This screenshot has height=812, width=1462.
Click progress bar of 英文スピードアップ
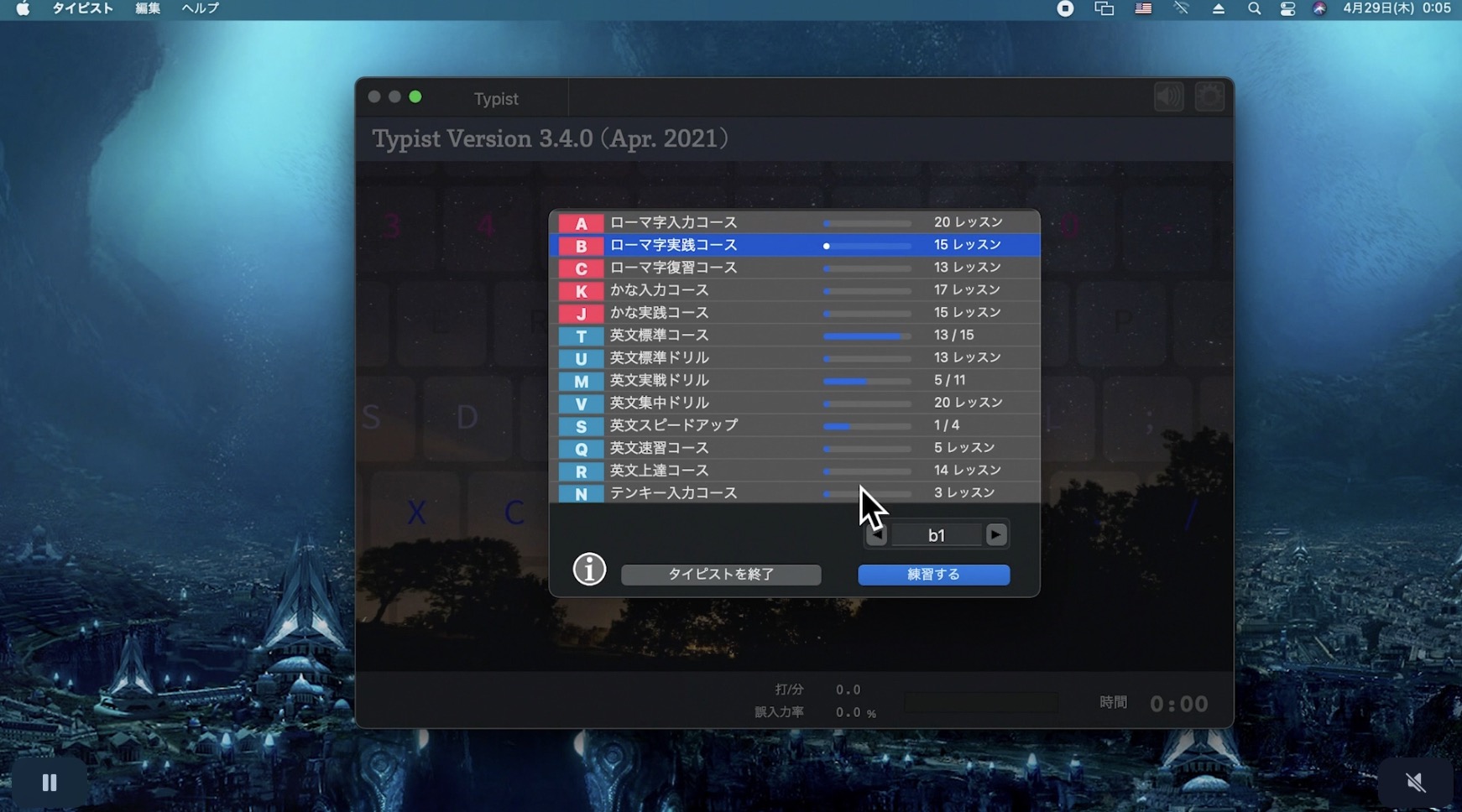[x=867, y=427]
